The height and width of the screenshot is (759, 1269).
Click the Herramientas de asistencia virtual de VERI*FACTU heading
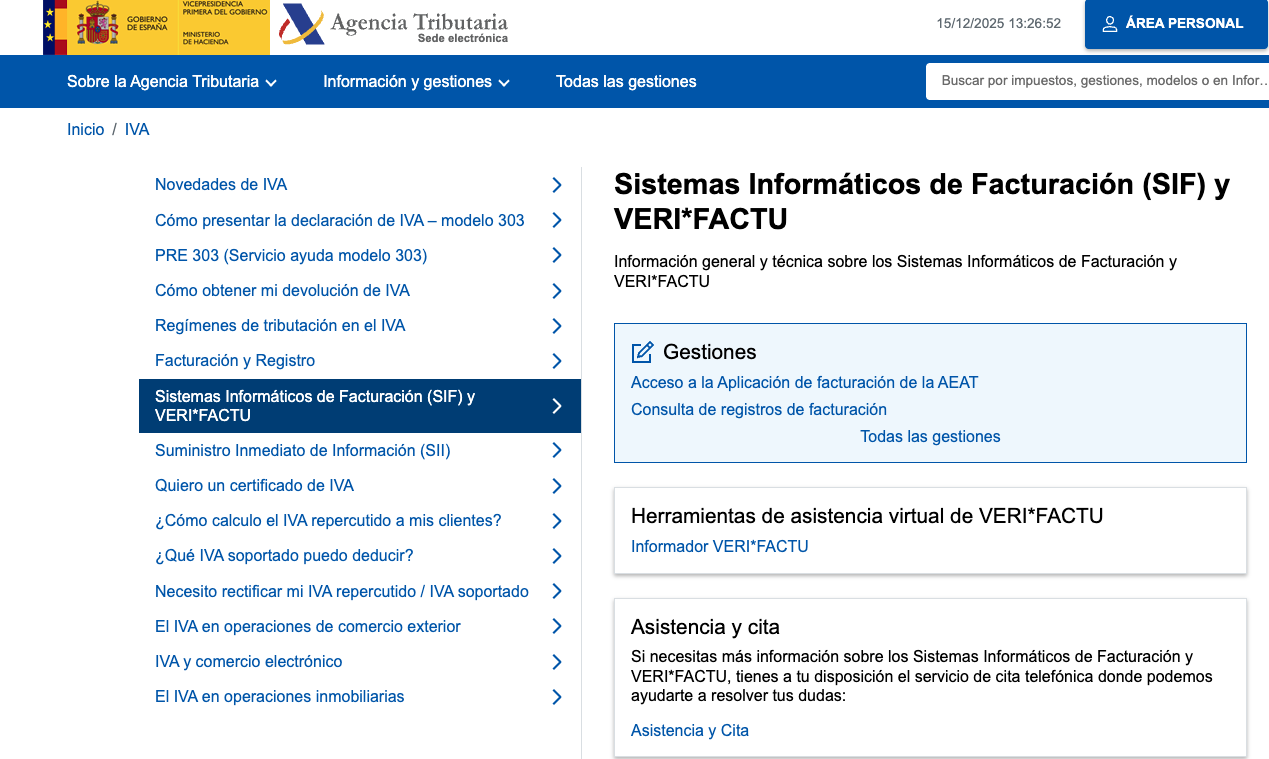(x=867, y=516)
